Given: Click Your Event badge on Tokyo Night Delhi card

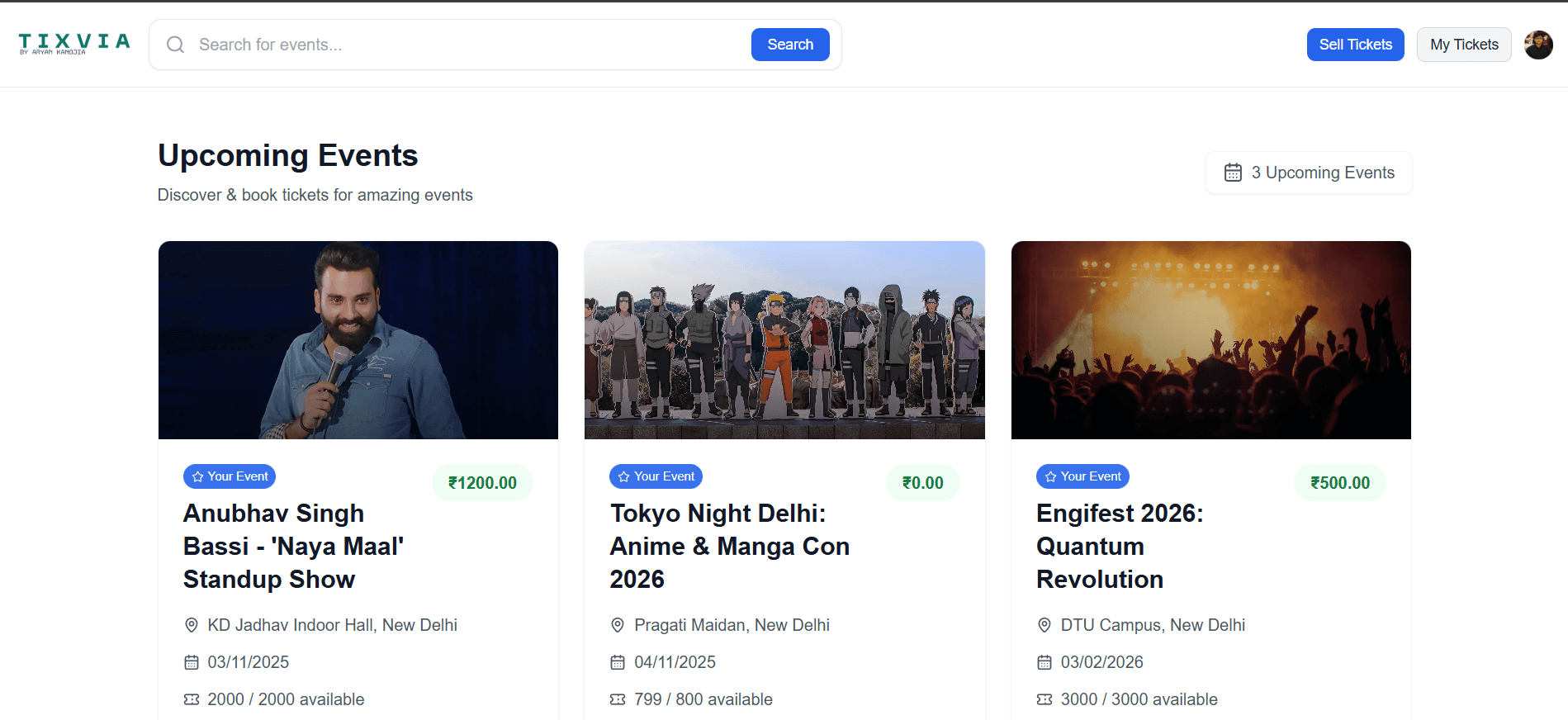Looking at the screenshot, I should tap(656, 476).
